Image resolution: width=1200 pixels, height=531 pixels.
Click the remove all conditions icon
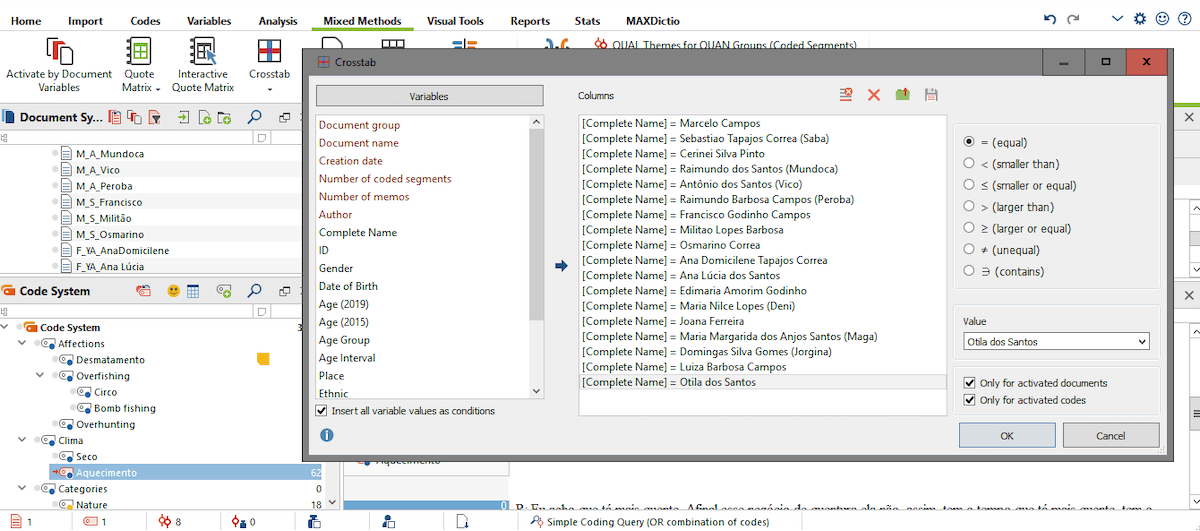pyautogui.click(x=846, y=95)
